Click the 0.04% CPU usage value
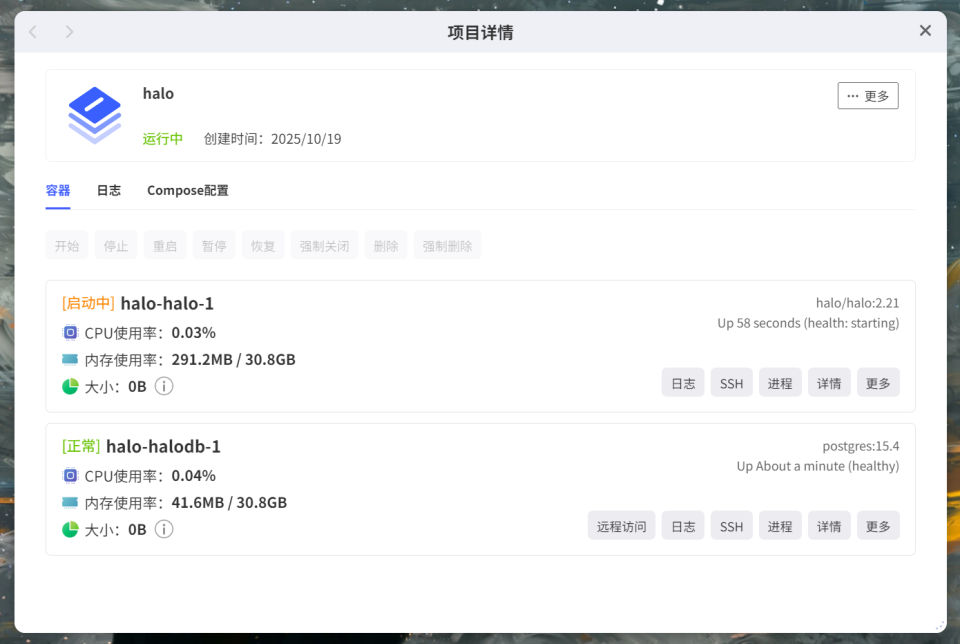 193,476
